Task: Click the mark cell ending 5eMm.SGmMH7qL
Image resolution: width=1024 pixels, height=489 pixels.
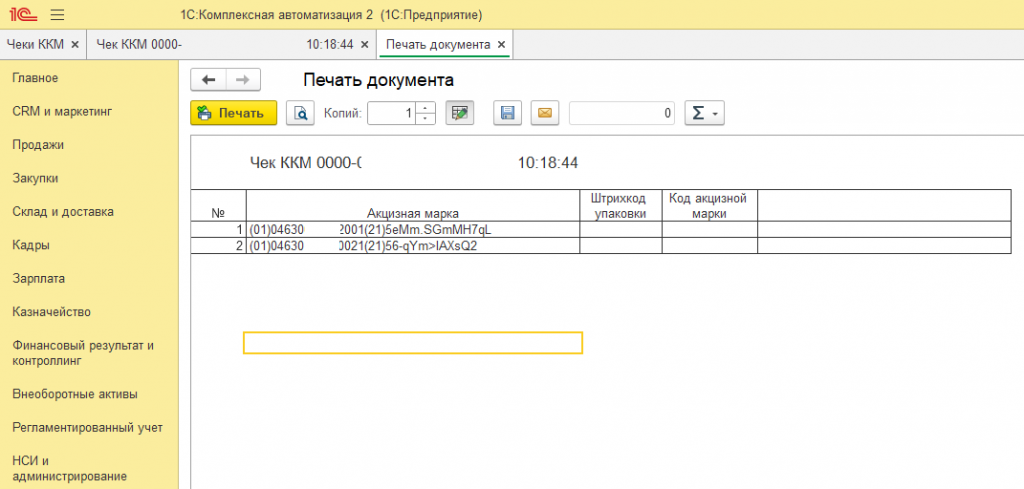Action: point(413,230)
